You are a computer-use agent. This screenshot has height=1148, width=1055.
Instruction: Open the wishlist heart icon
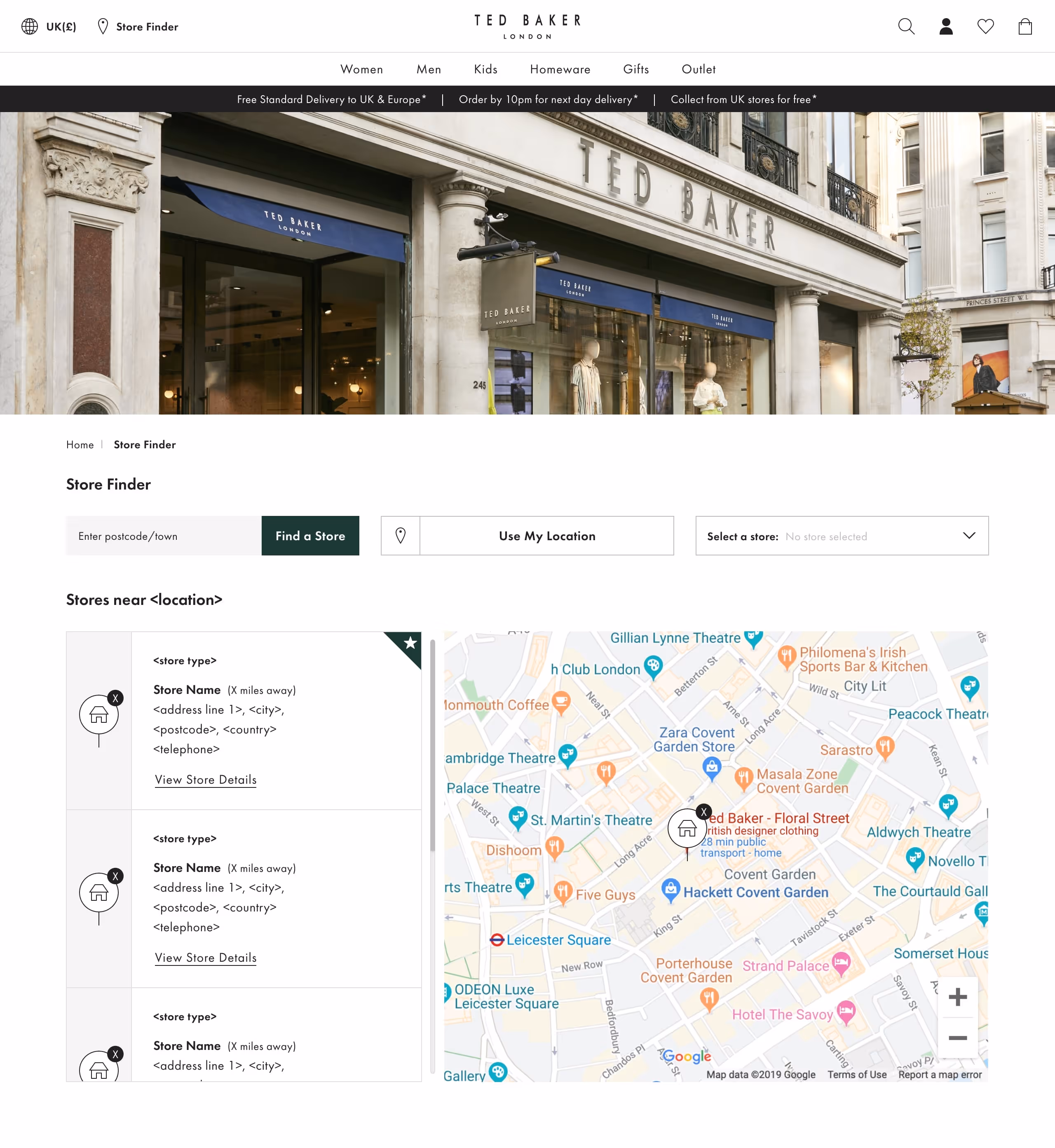(985, 26)
